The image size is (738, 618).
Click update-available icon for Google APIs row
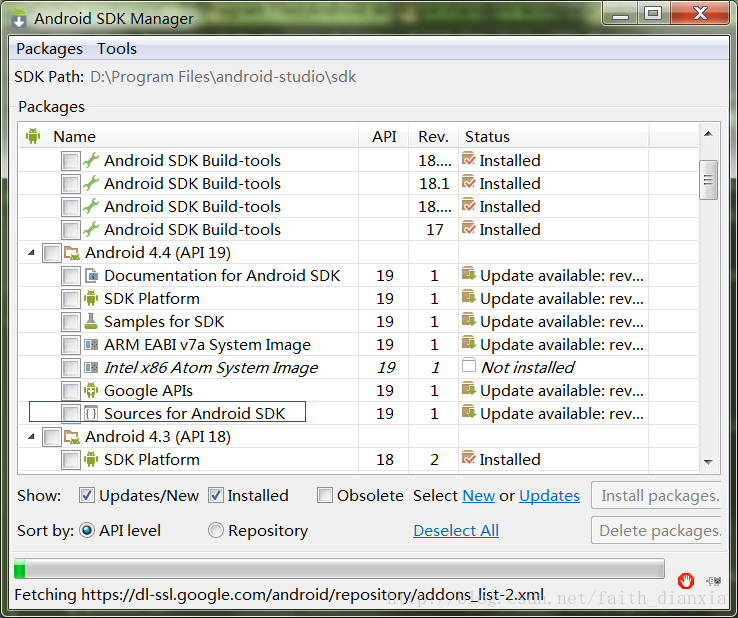pos(469,389)
